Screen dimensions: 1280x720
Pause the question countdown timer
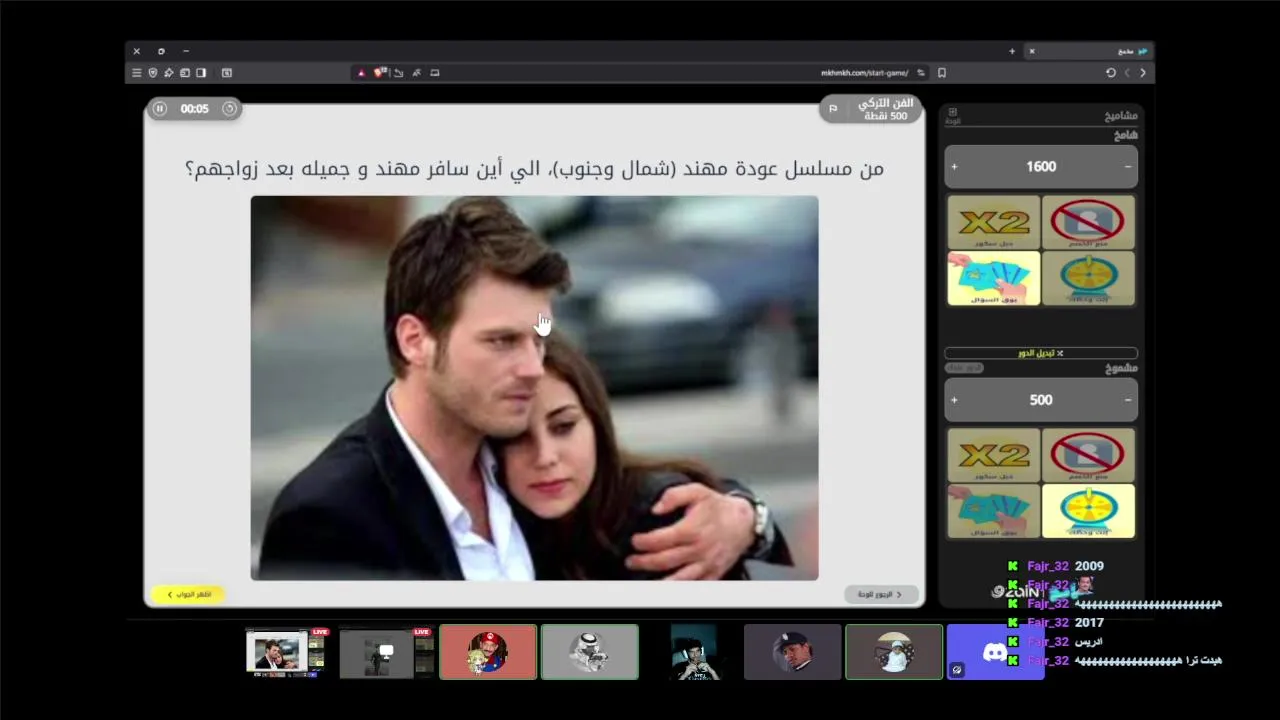point(160,108)
